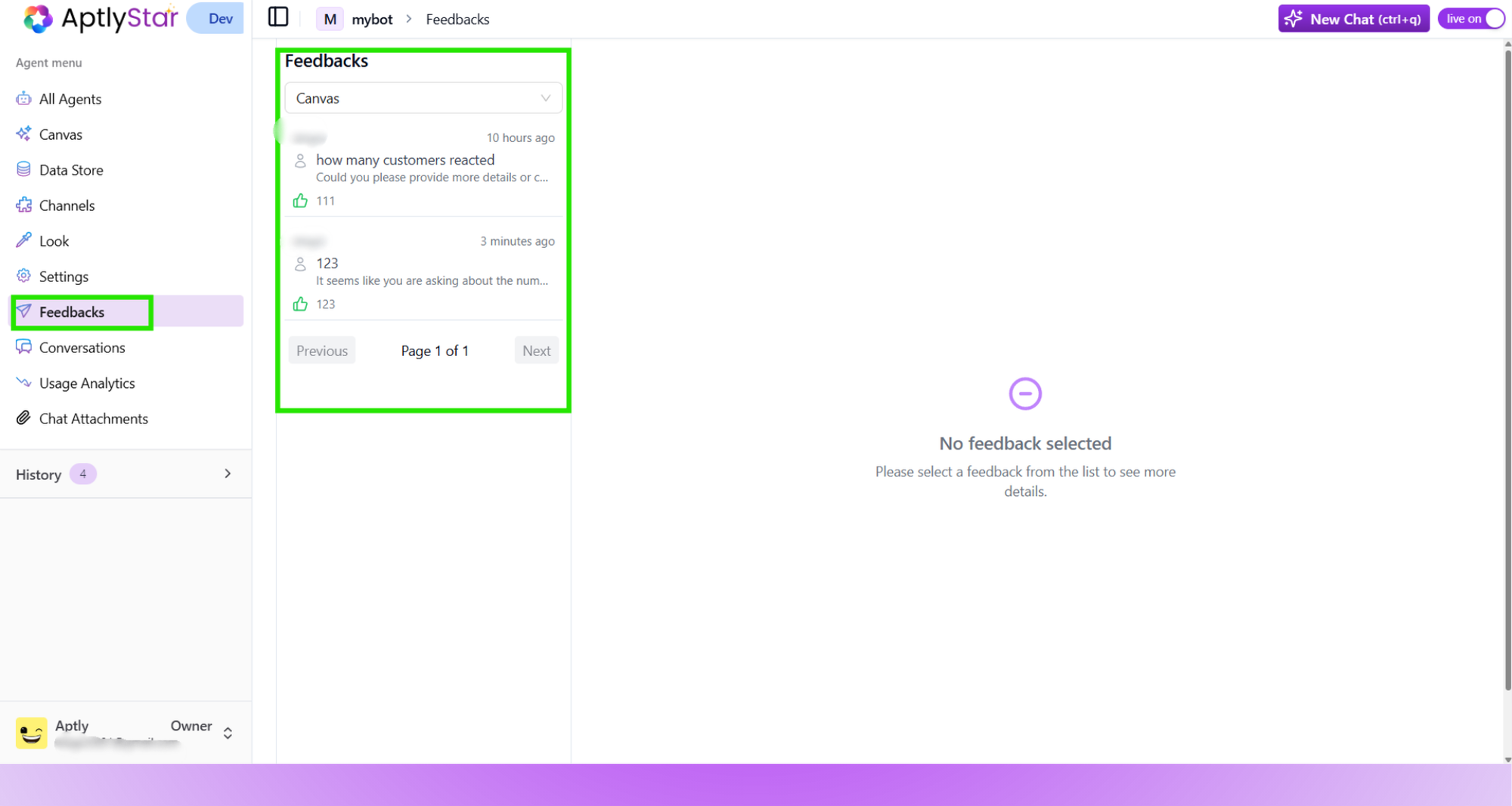Open the mybot breadcrumb
Screen dimensions: 1512x806
pyautogui.click(x=372, y=19)
